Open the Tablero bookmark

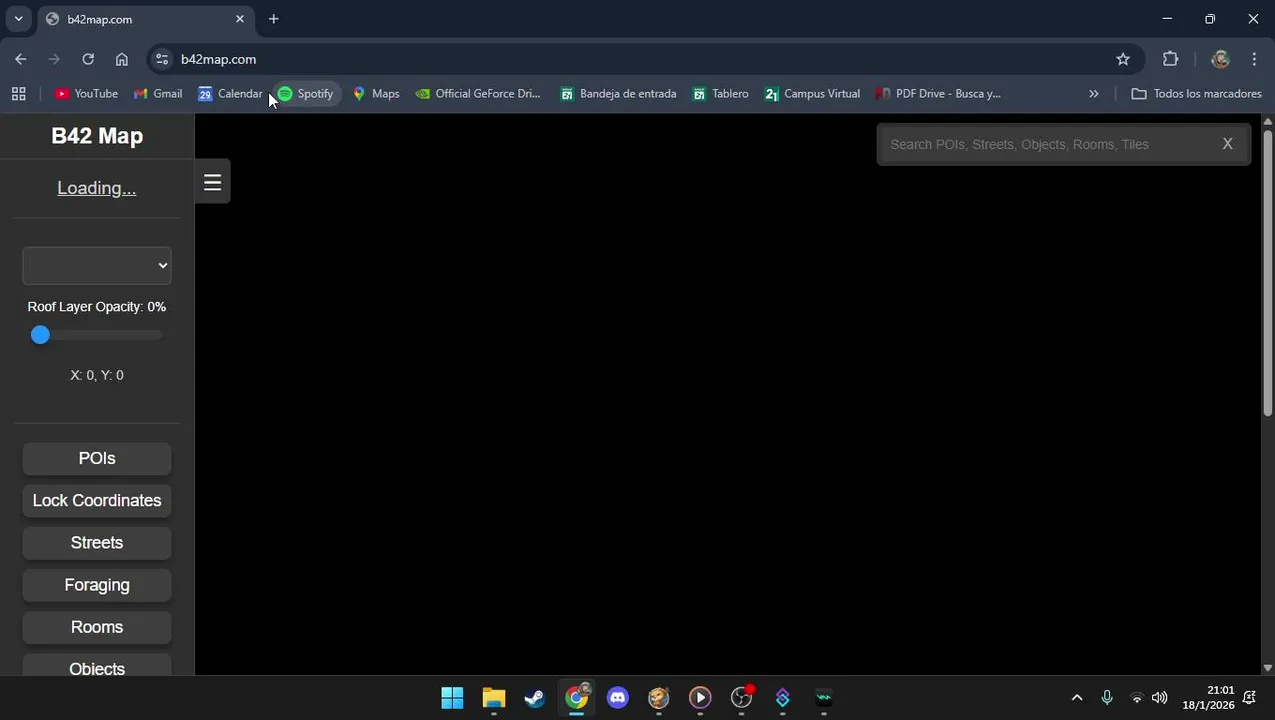(720, 93)
